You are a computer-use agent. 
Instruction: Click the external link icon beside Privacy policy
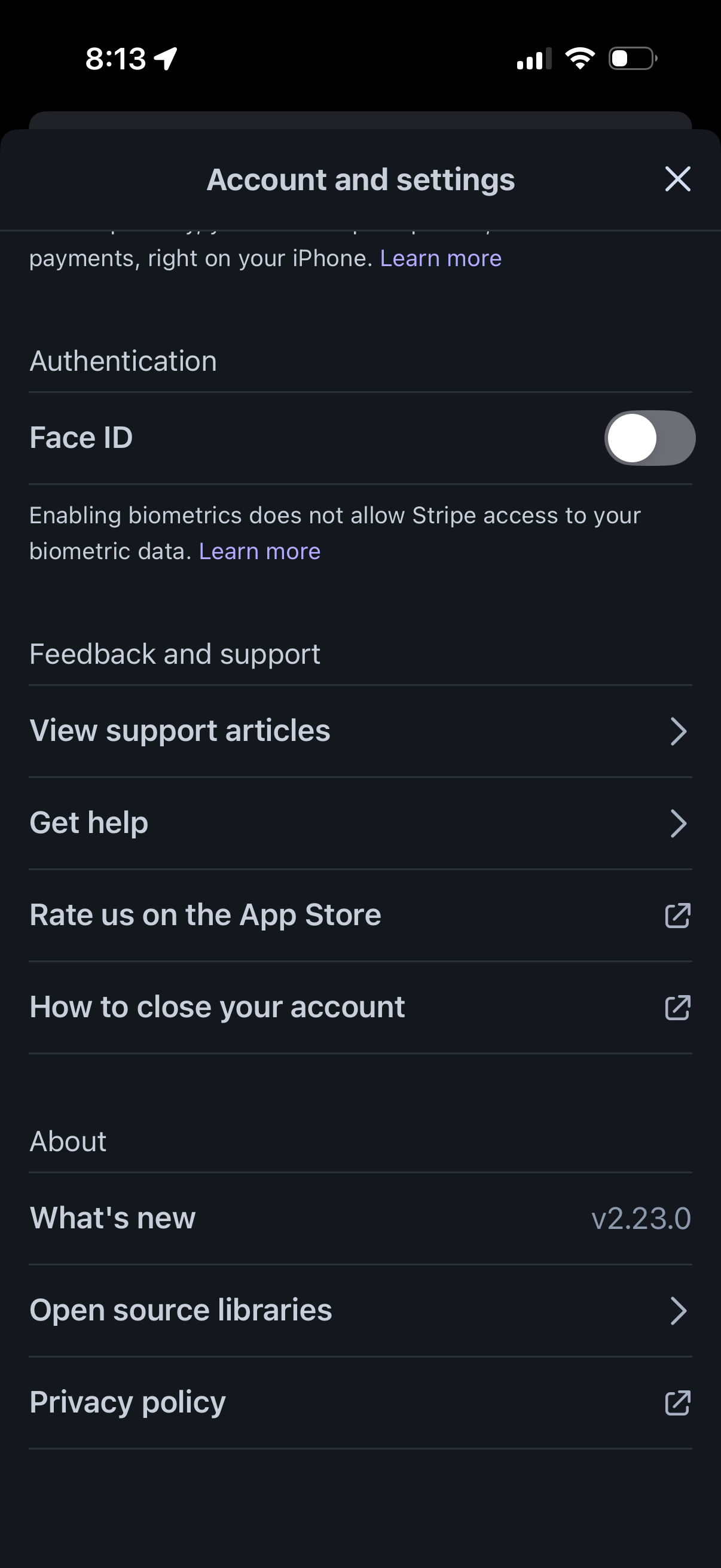click(x=677, y=1403)
